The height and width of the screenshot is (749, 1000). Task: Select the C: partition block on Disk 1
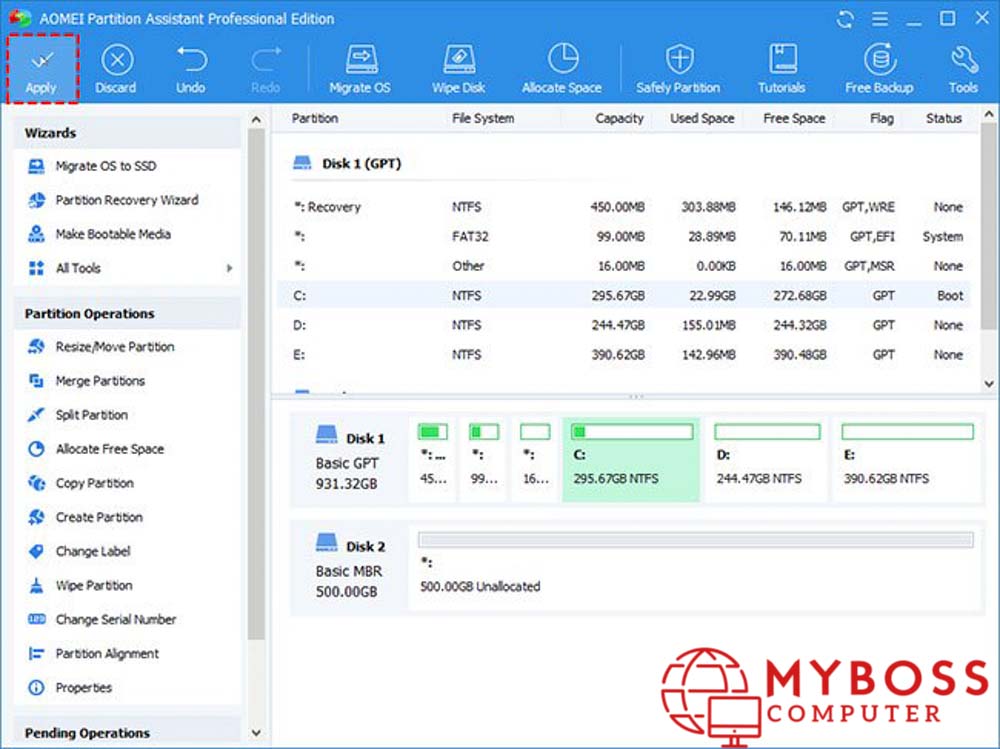point(630,459)
